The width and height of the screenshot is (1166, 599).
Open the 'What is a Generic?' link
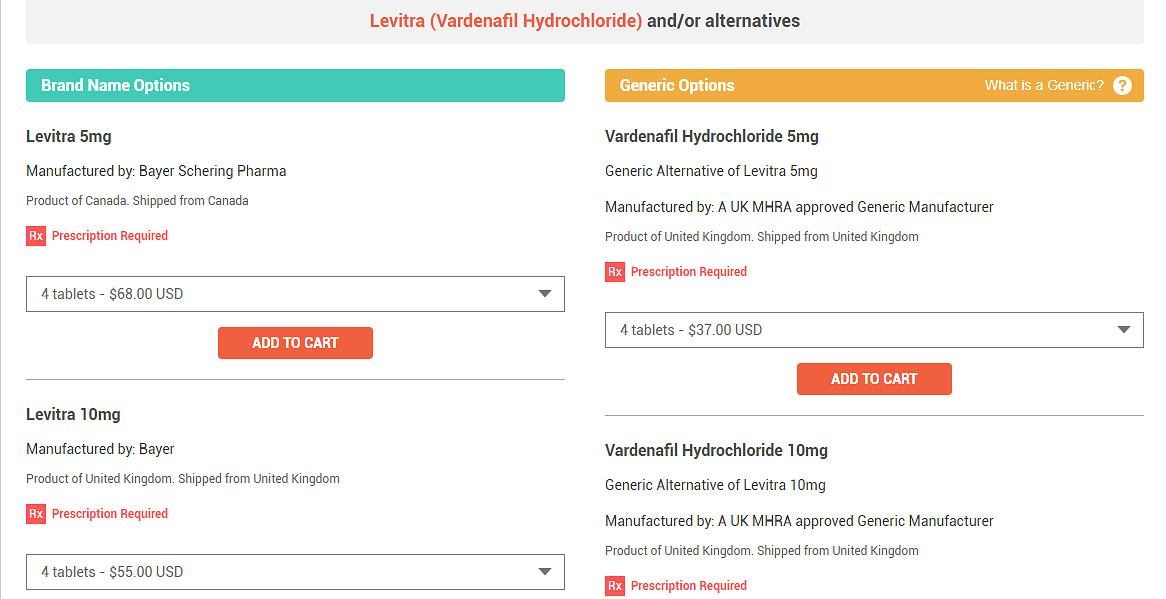tap(1044, 85)
